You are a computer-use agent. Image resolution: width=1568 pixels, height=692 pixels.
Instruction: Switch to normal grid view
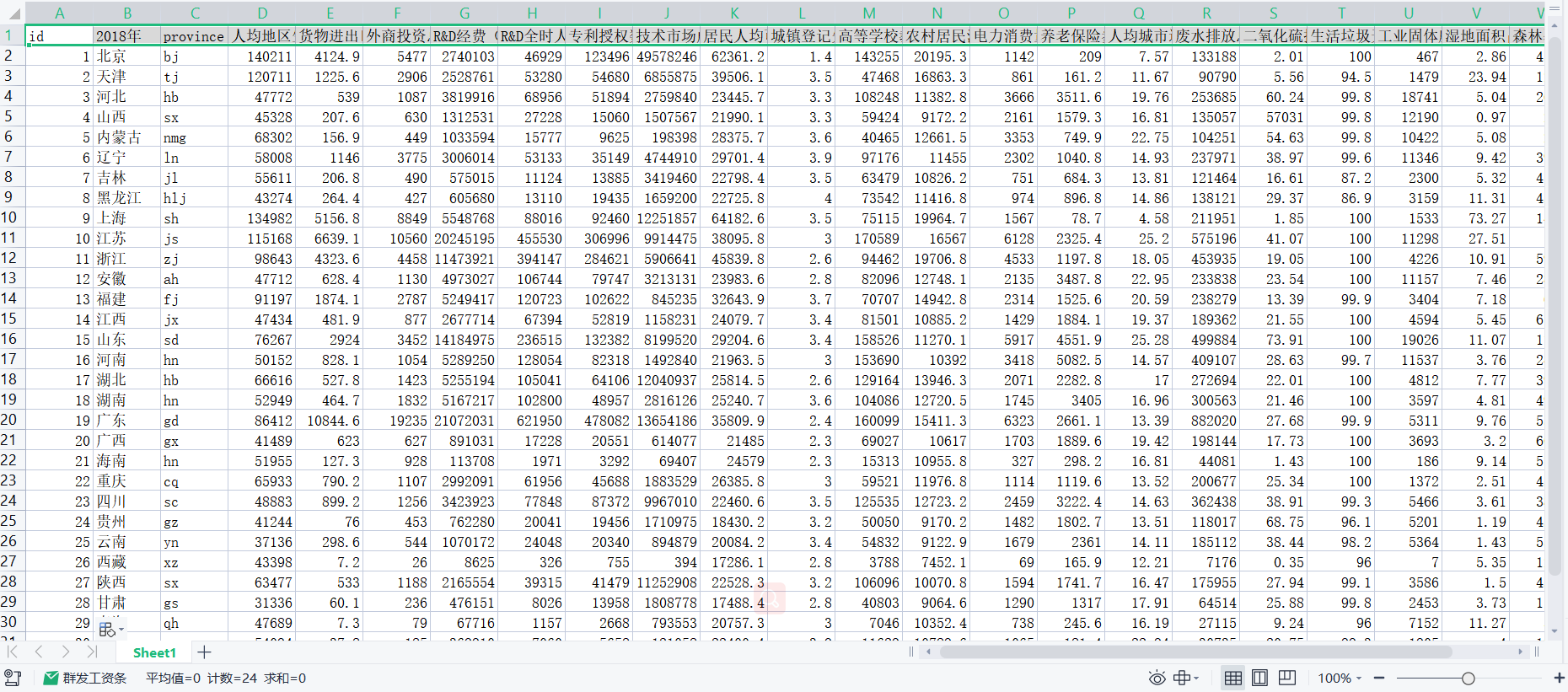pos(1232,678)
